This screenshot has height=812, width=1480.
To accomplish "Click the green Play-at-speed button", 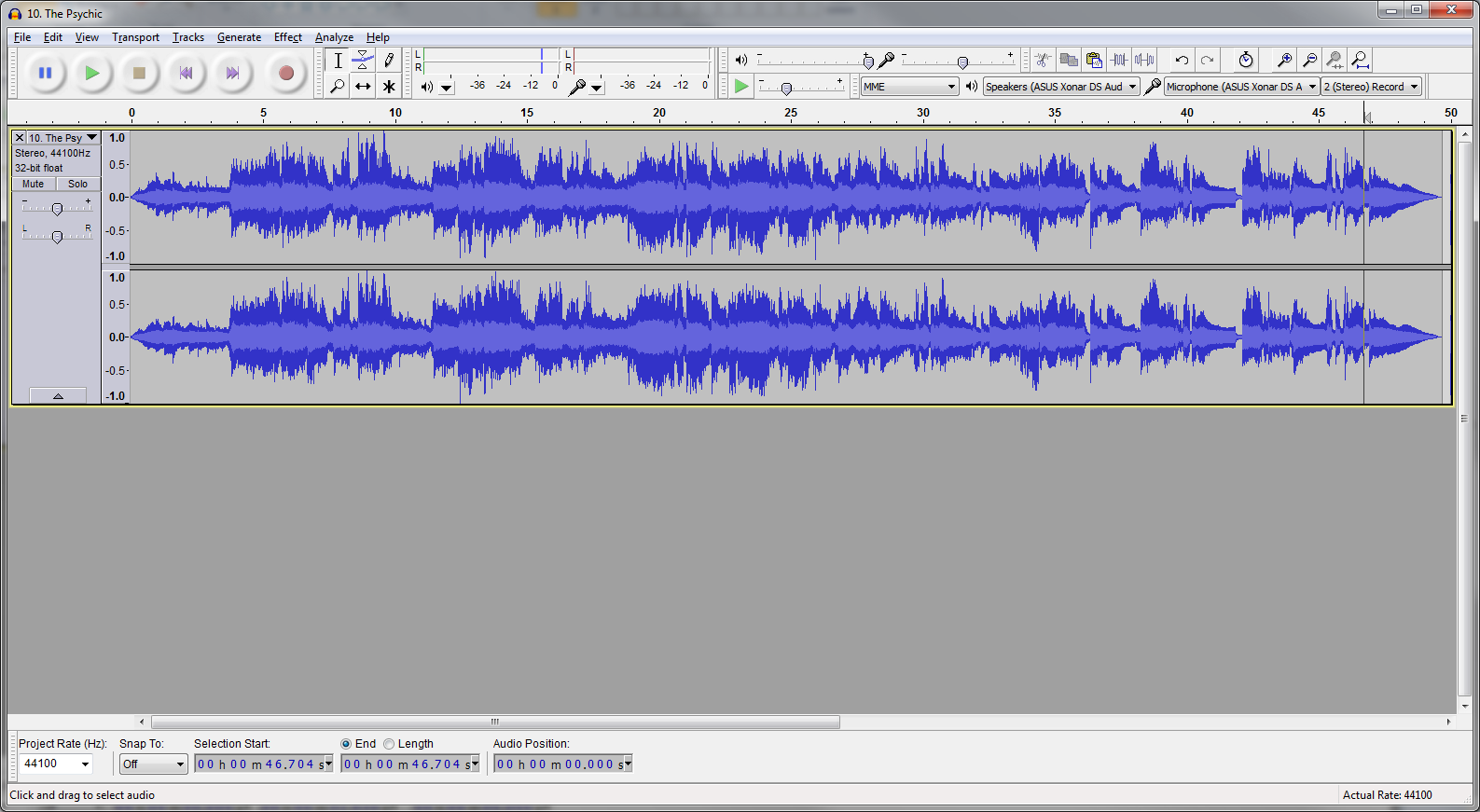I will tap(741, 86).
